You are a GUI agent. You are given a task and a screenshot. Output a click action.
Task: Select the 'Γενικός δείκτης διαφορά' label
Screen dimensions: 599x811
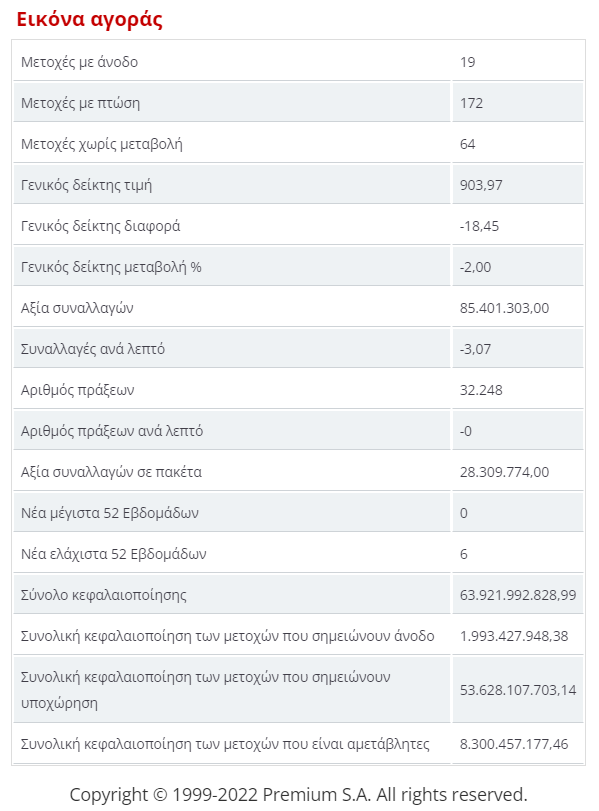tap(100, 226)
